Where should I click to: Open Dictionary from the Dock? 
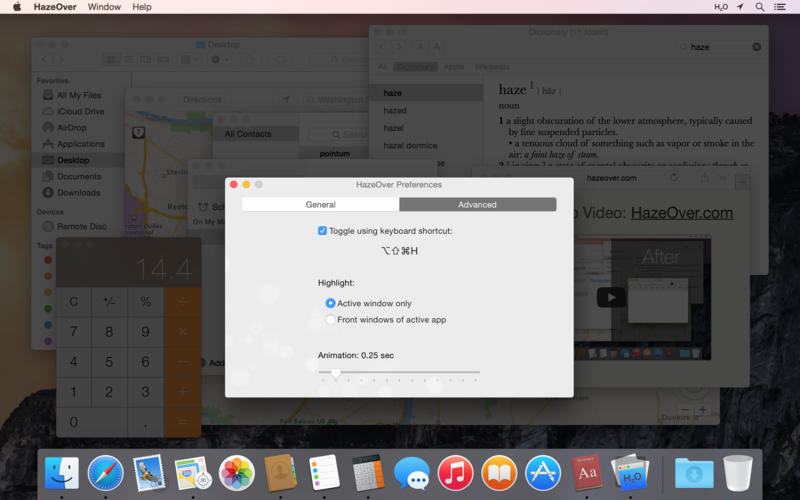tap(587, 473)
